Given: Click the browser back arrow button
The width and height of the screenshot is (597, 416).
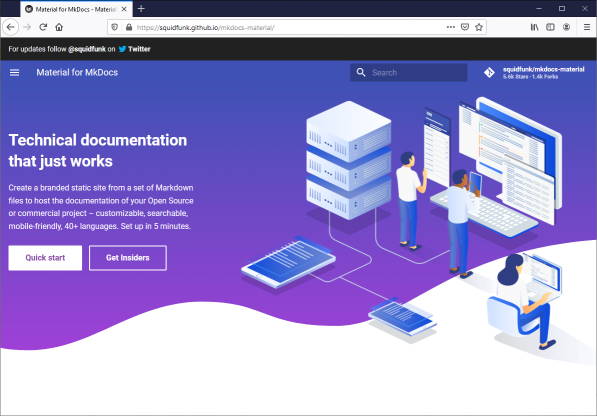Looking at the screenshot, I should pos(10,27).
